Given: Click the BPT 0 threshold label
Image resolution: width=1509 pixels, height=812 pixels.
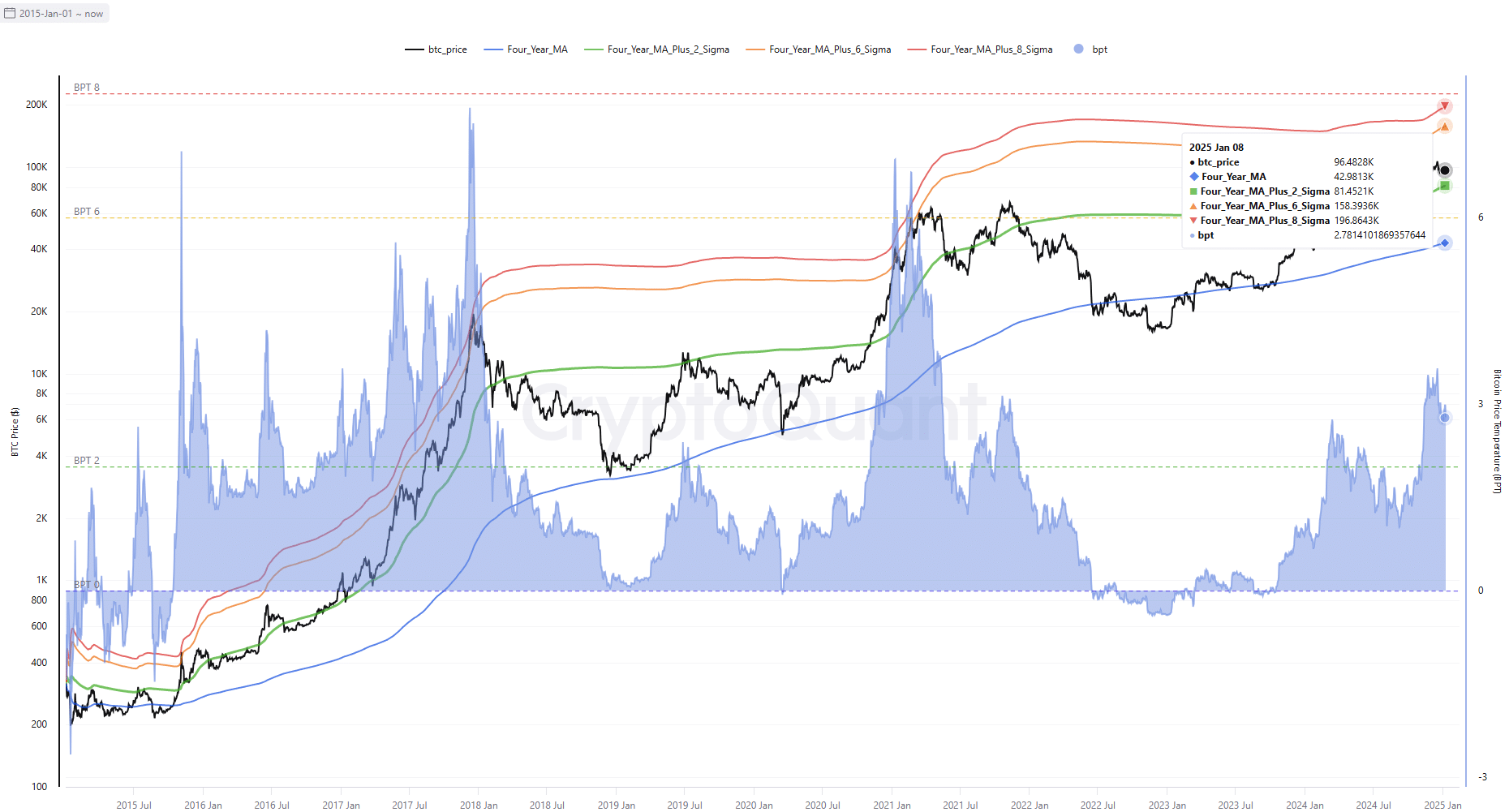Looking at the screenshot, I should (x=87, y=585).
